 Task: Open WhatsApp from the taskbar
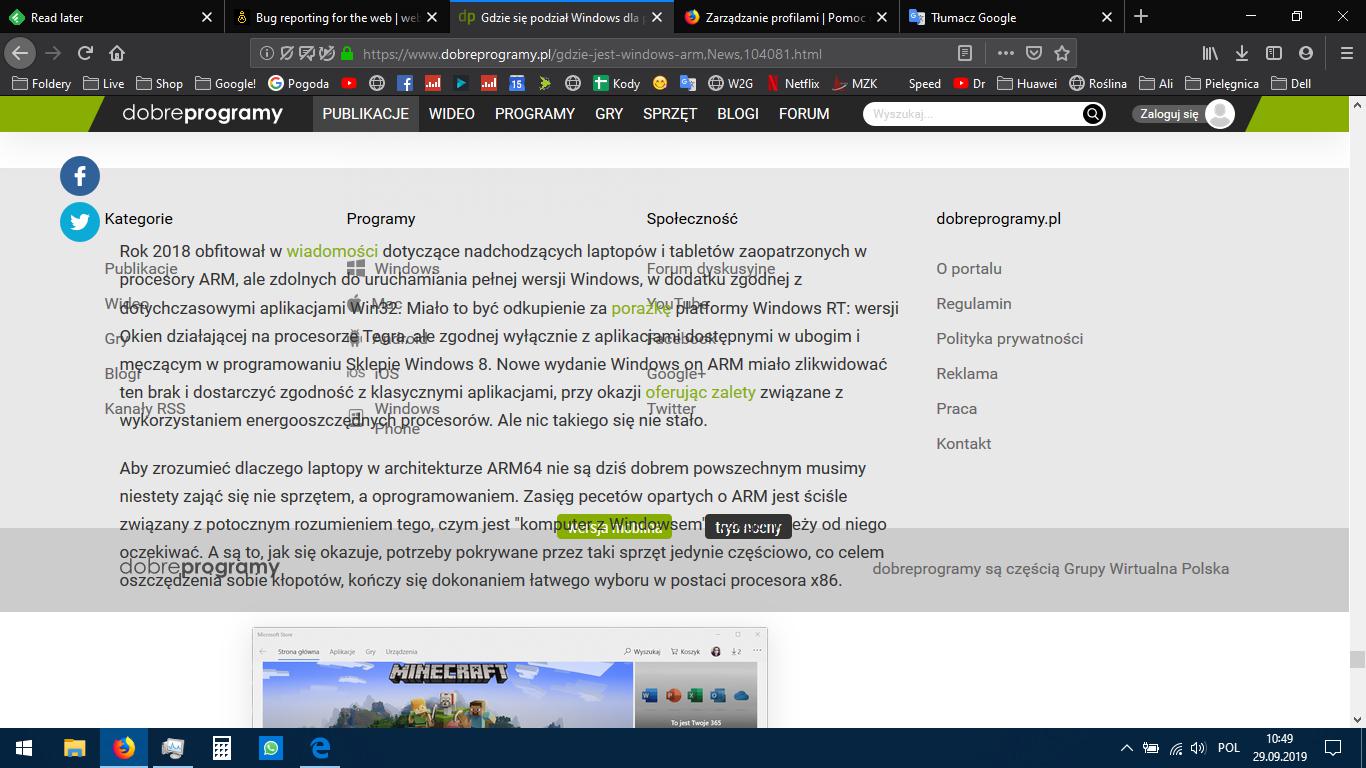[x=270, y=747]
